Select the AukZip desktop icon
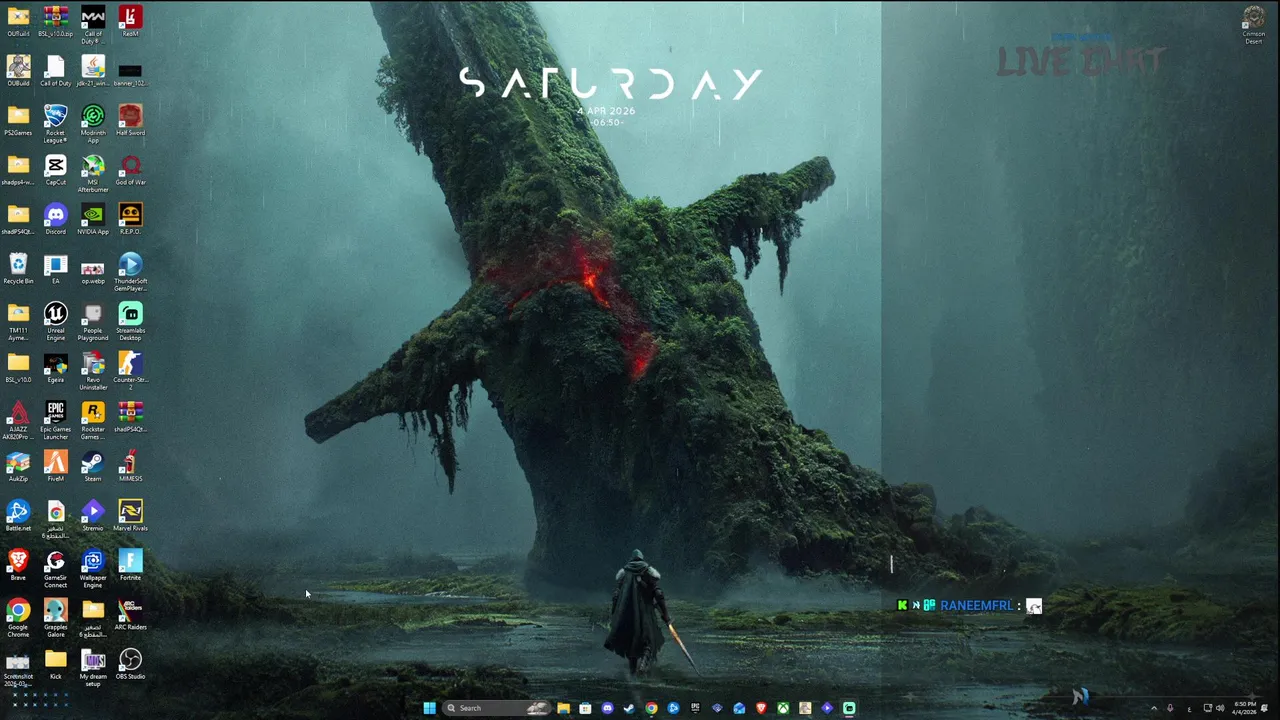Image resolution: width=1280 pixels, height=720 pixels. pos(18,467)
